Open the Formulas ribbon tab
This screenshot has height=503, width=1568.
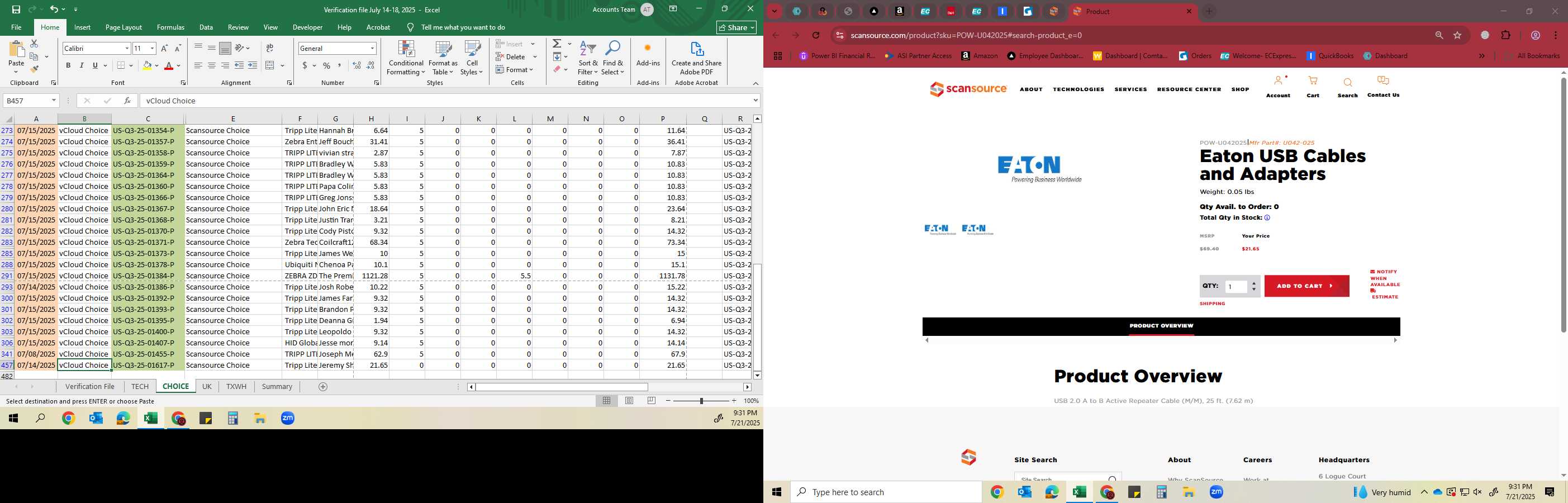(170, 27)
